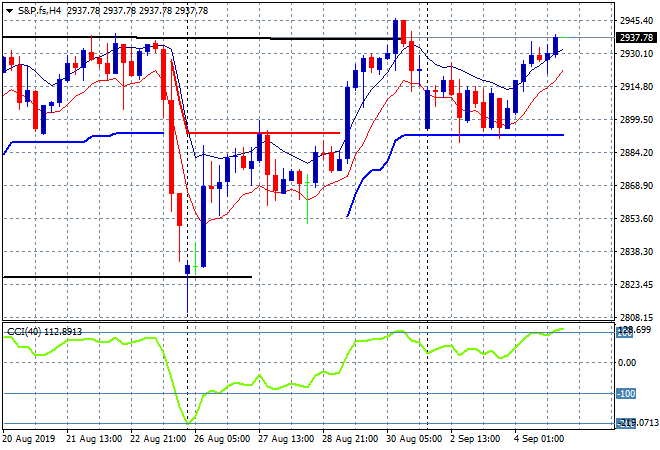This screenshot has height=450, width=660.
Task: Click the 4 Sep 01:00 time label
Action: pos(539,439)
